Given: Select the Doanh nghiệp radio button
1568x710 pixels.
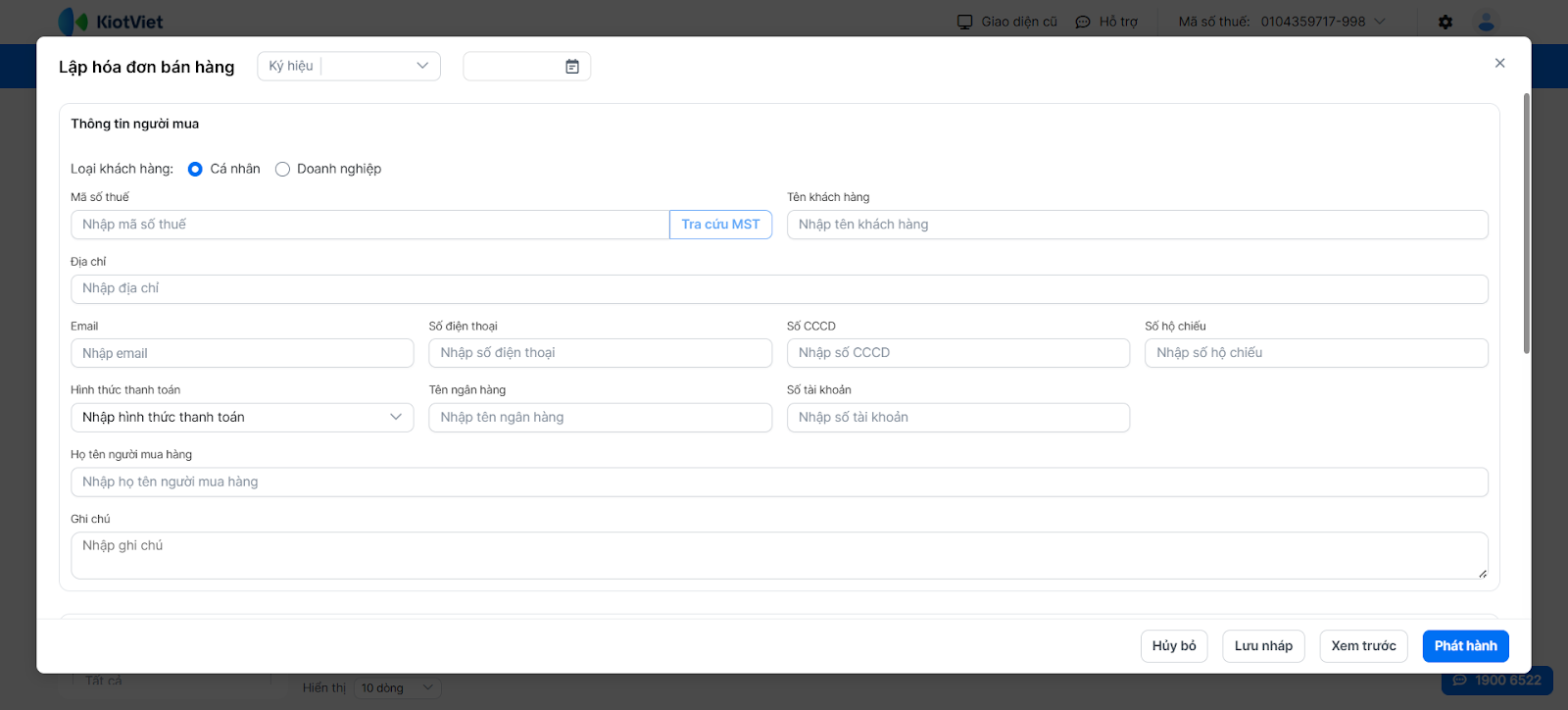Looking at the screenshot, I should click(283, 170).
